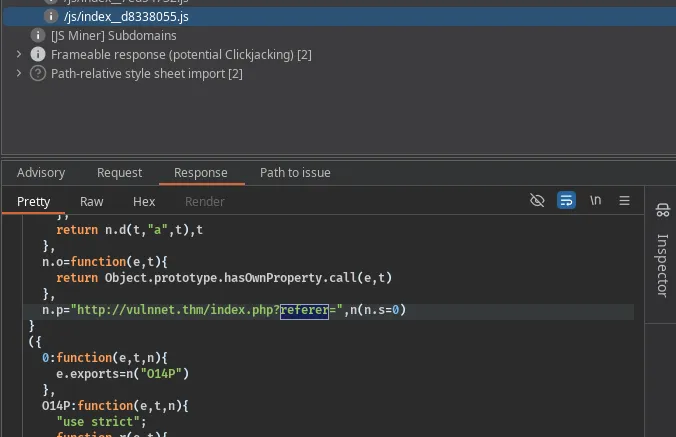Toggle show non-printable characters (\n)
This screenshot has width=676, height=437.
596,200
